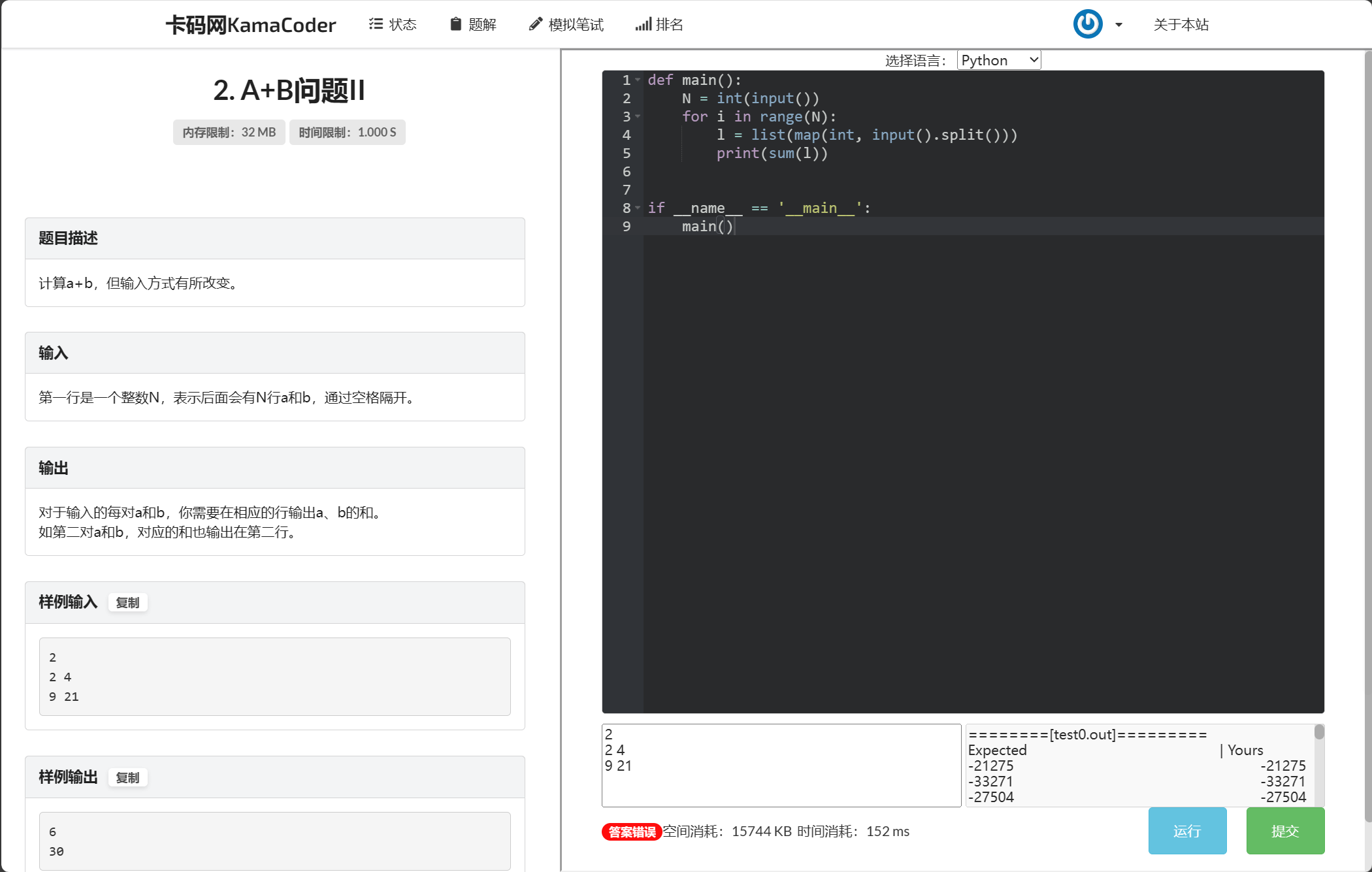Copy the 样例输出 sample output
1372x872 pixels.
tap(128, 777)
